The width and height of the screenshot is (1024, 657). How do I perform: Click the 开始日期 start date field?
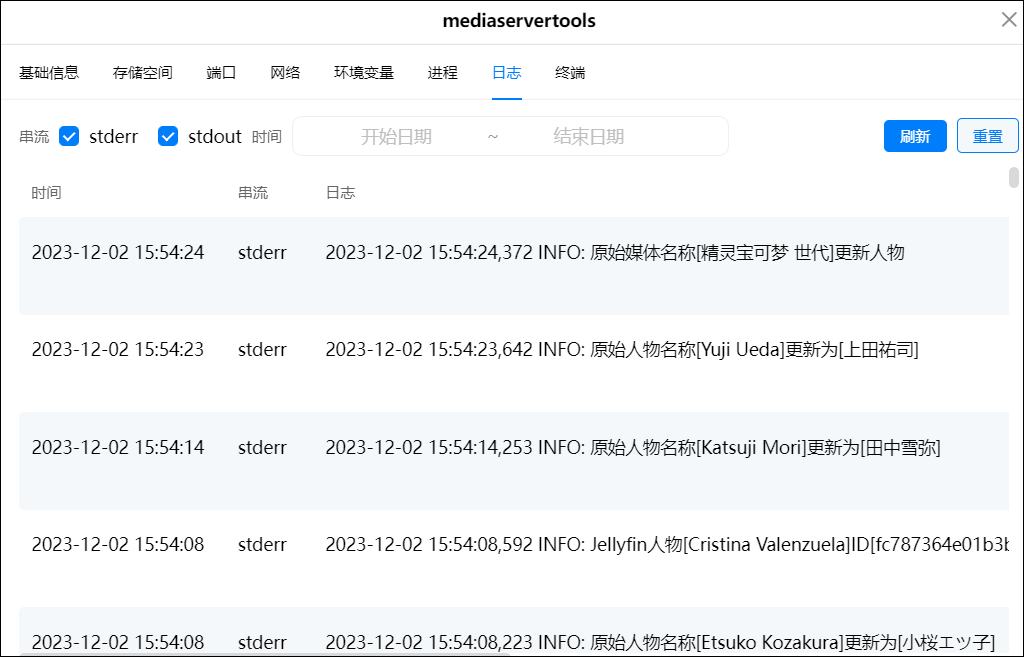point(396,136)
